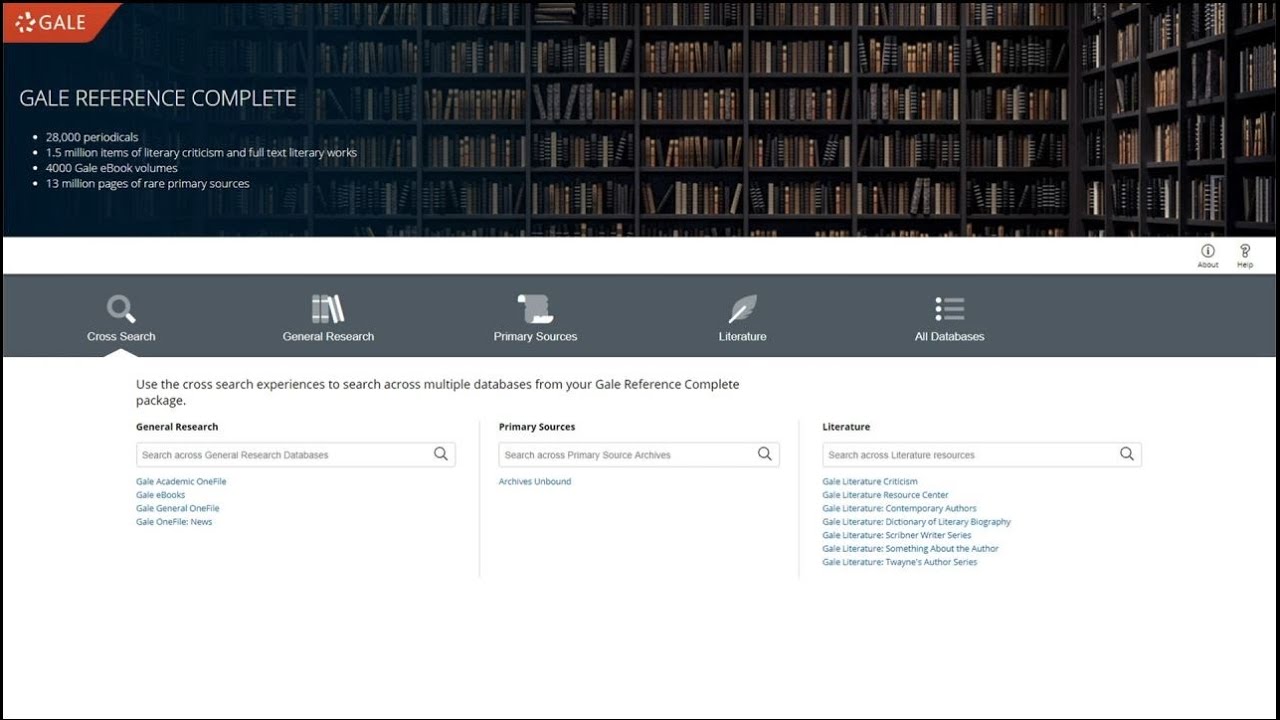Viewport: 1280px width, 720px height.
Task: Open the About info icon
Action: pyautogui.click(x=1208, y=251)
